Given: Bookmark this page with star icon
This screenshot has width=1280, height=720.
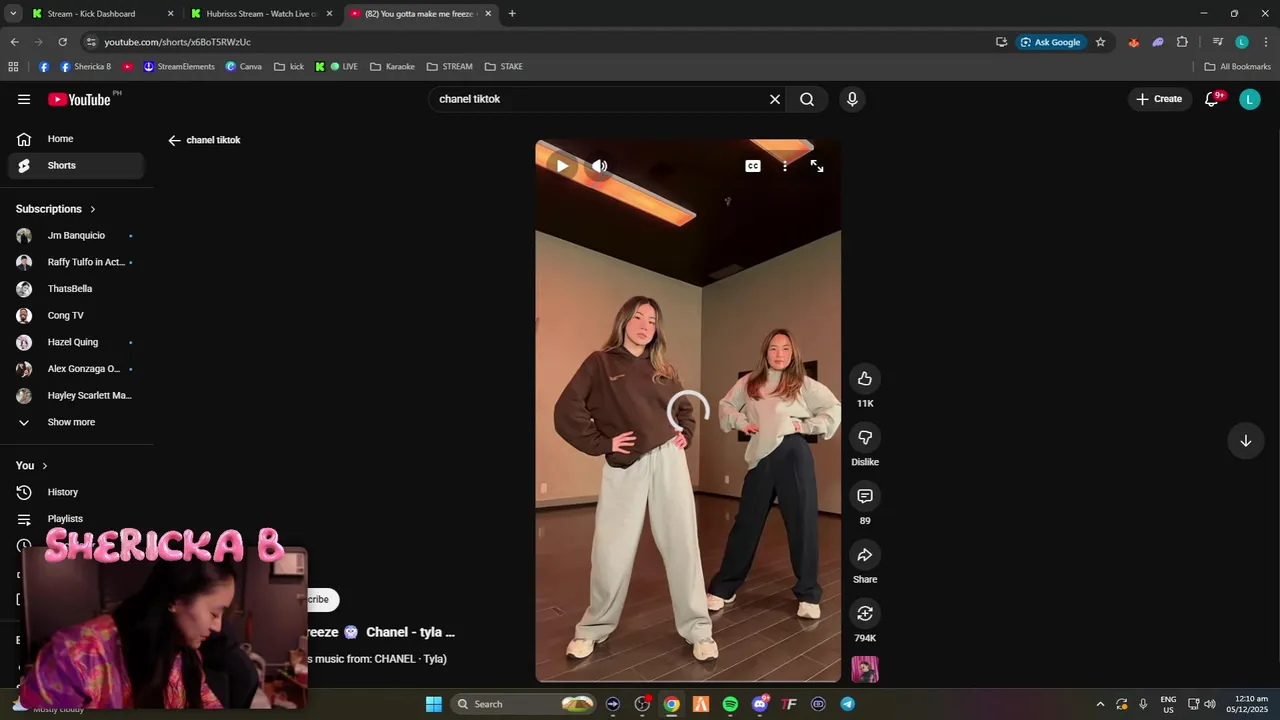Looking at the screenshot, I should tap(1100, 42).
